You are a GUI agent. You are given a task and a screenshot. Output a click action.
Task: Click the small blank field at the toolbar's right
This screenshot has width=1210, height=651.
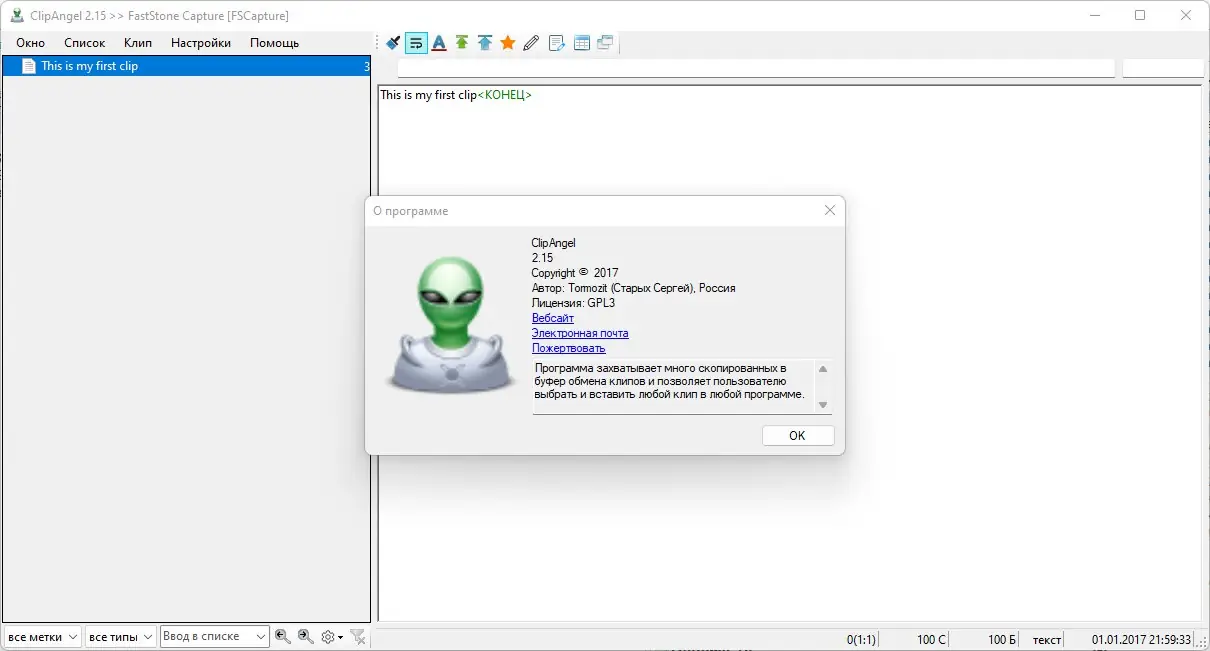coord(1163,68)
